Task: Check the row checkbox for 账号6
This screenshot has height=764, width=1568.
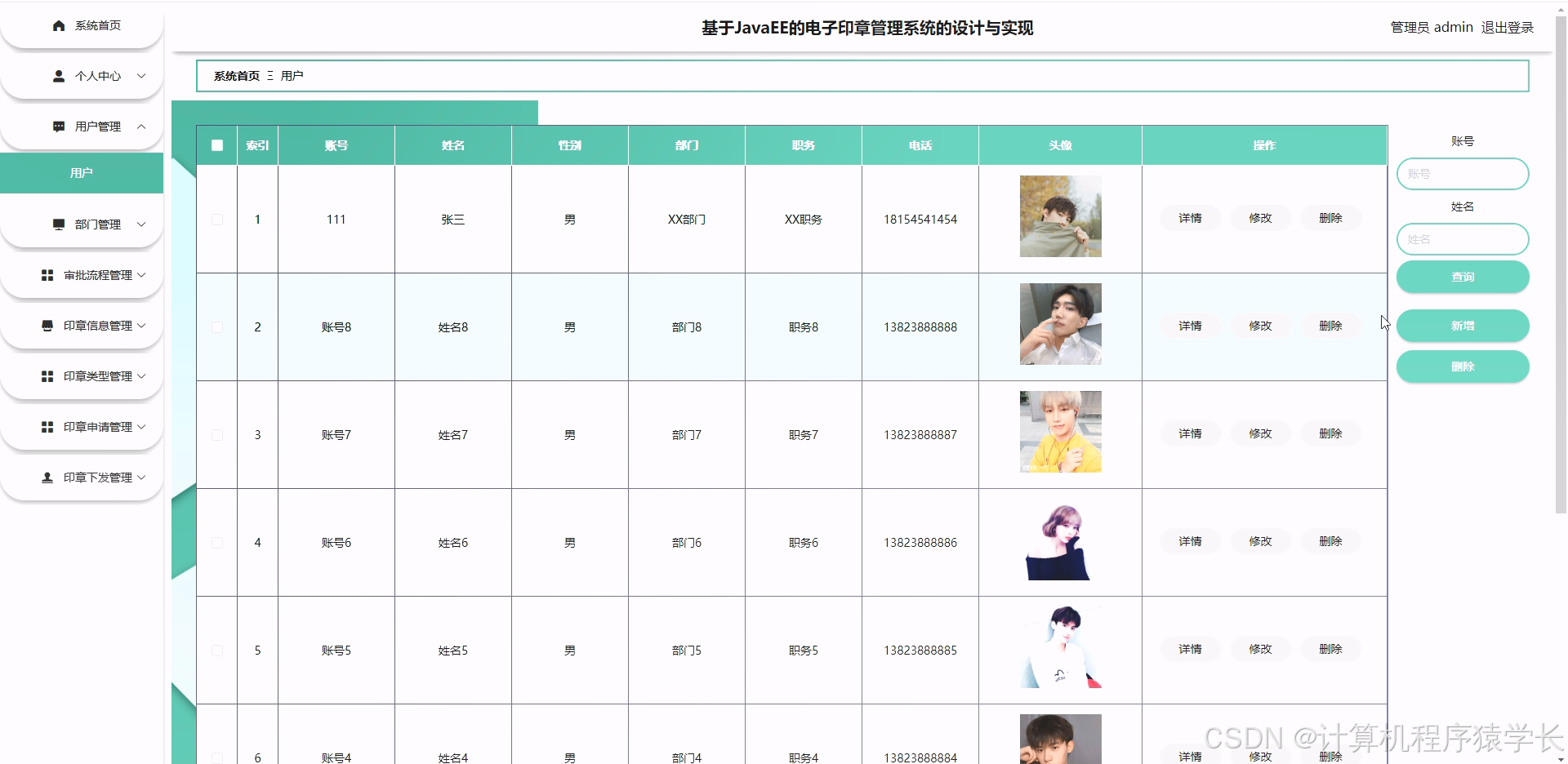Action: pos(217,543)
